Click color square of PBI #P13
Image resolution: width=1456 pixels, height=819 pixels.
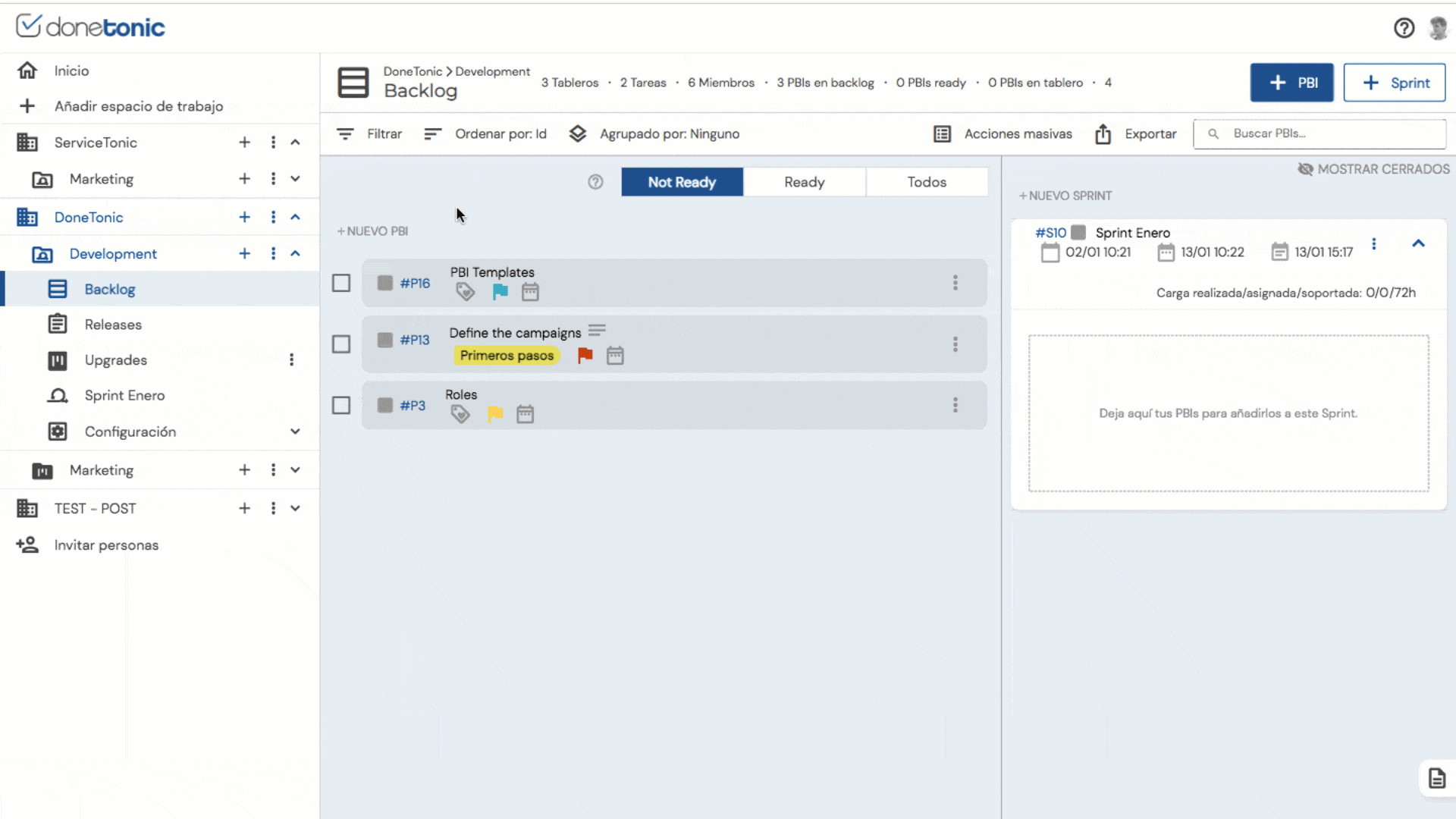[x=385, y=340]
